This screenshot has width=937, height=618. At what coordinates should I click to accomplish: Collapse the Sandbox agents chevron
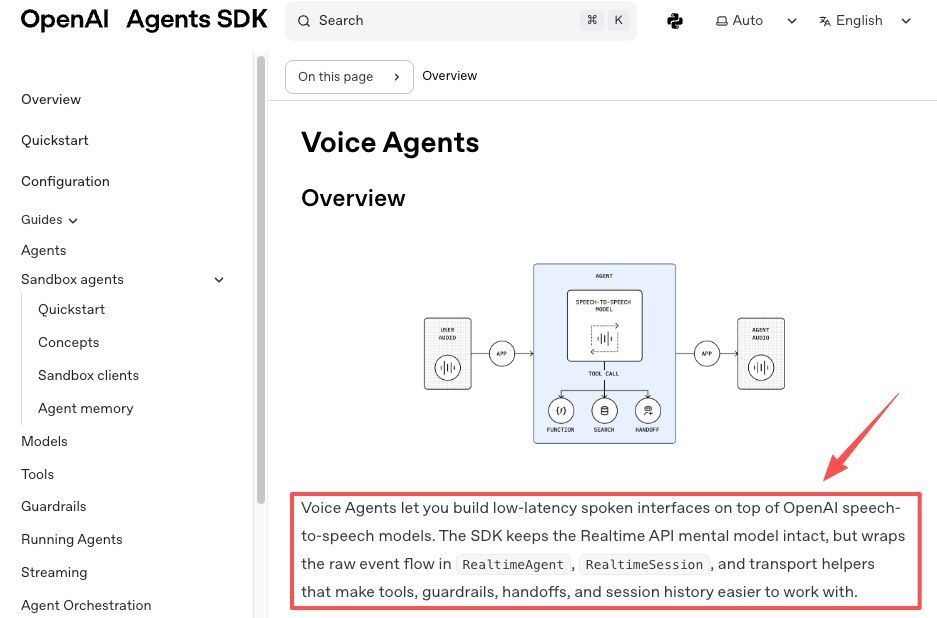pyautogui.click(x=219, y=280)
